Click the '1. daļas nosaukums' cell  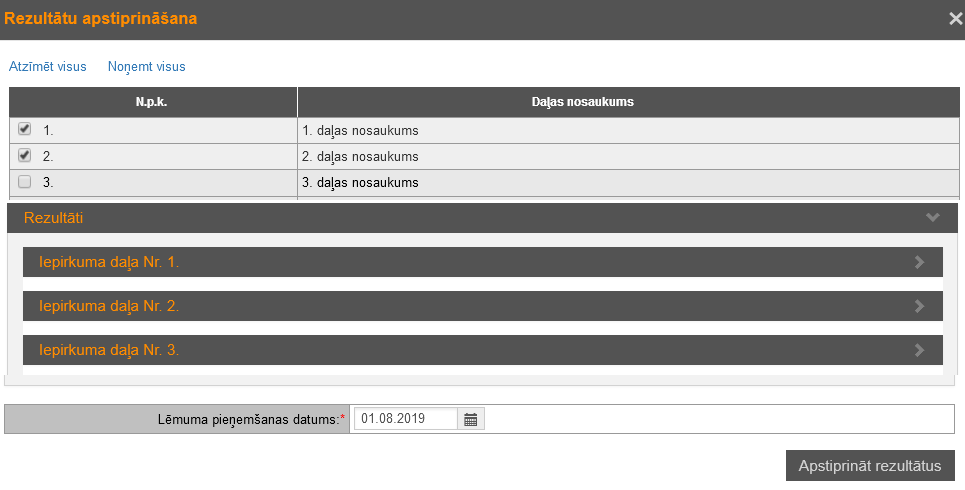point(360,130)
